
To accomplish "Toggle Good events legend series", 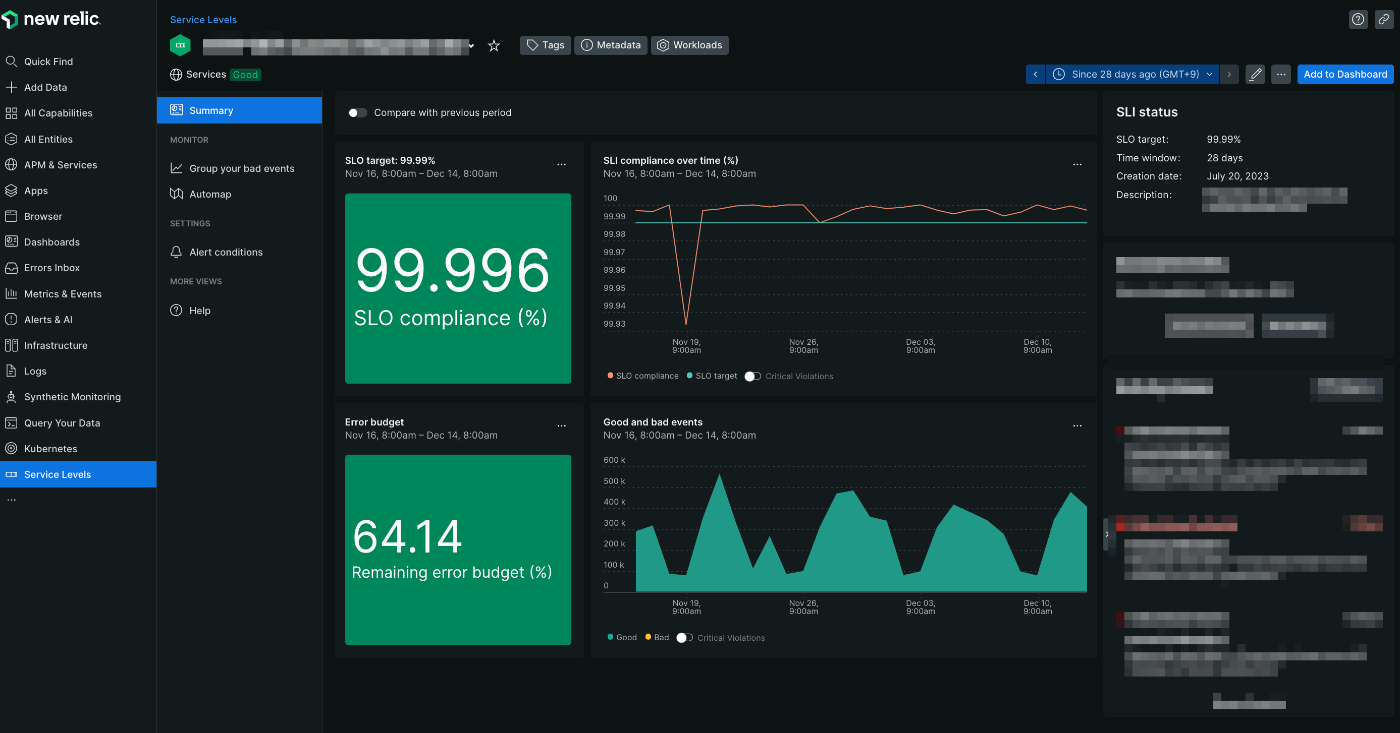I will click(x=622, y=637).
